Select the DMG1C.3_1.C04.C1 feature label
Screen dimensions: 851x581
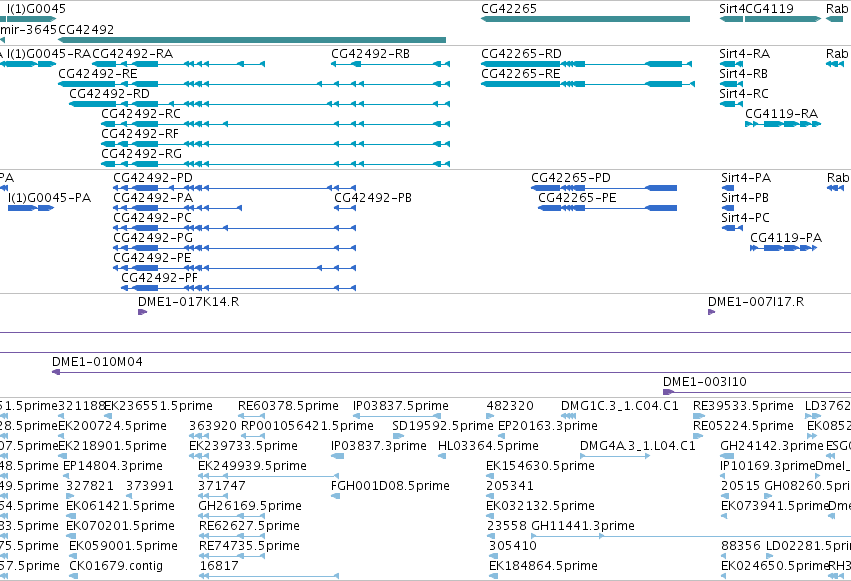pyautogui.click(x=620, y=406)
